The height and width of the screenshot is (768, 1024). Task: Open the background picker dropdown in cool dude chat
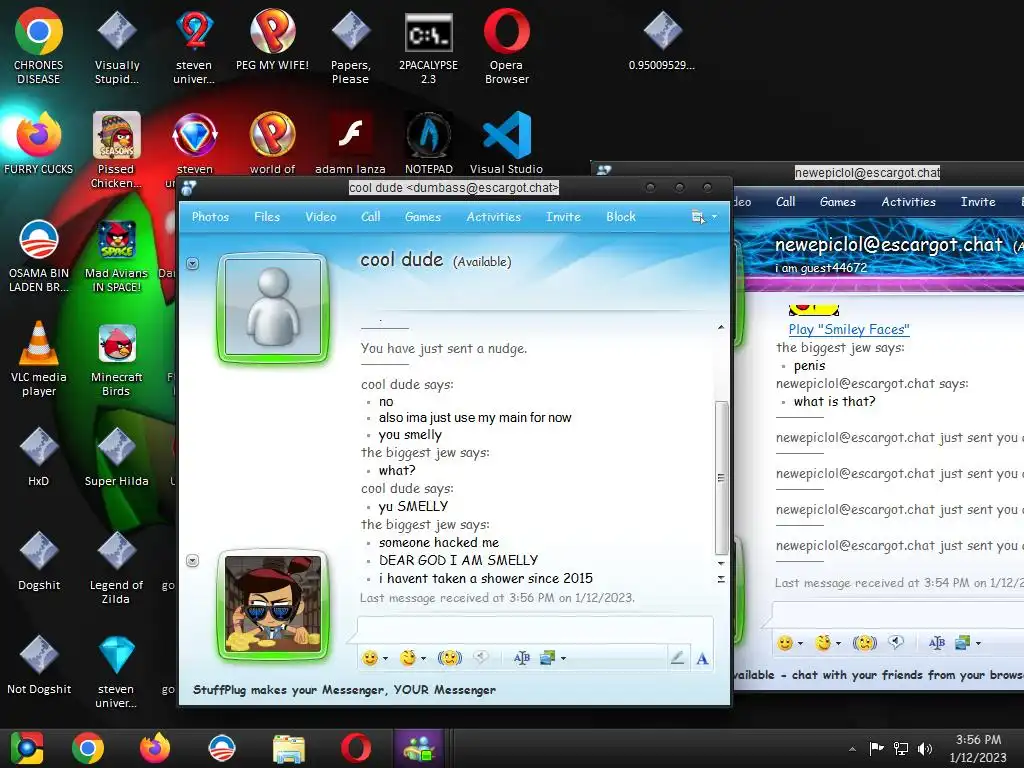[563, 658]
